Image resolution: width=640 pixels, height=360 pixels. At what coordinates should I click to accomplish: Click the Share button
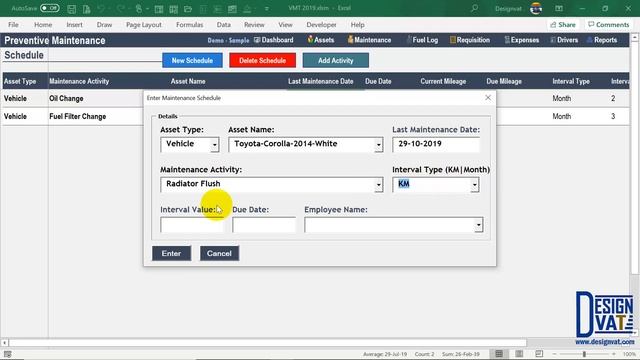[x=563, y=25]
